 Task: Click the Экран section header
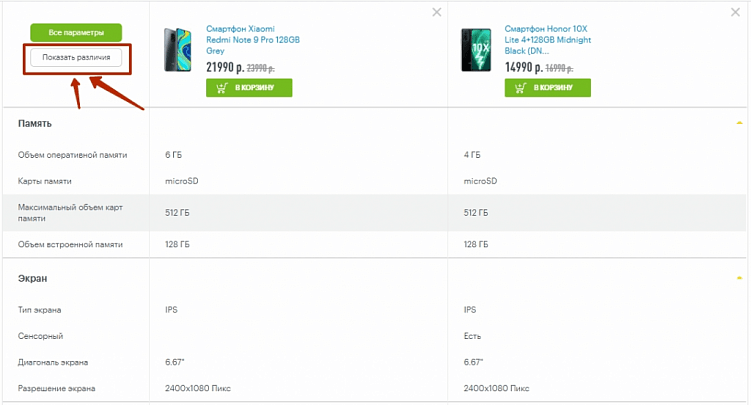coord(33,278)
